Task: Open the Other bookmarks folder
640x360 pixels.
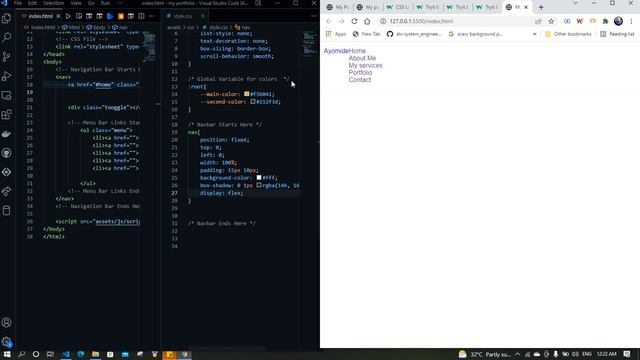Action: coord(568,34)
